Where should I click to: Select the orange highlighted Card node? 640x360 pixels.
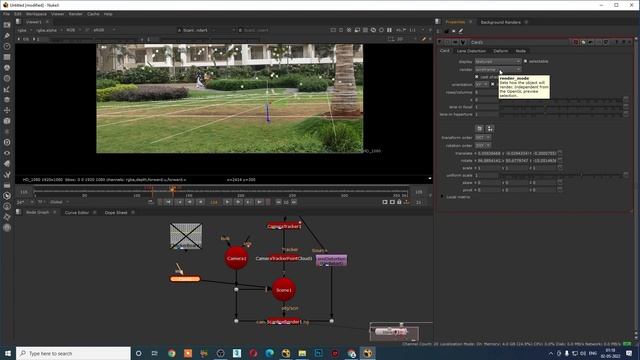point(185,279)
